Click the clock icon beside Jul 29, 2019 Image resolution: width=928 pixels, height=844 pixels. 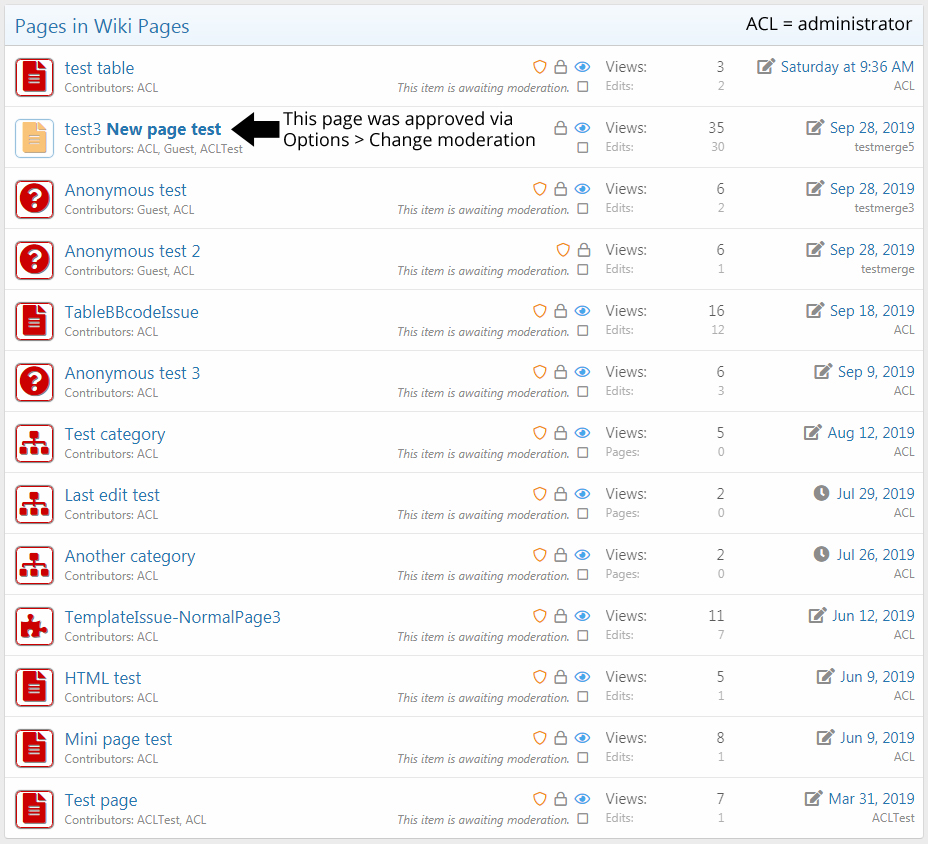point(821,494)
